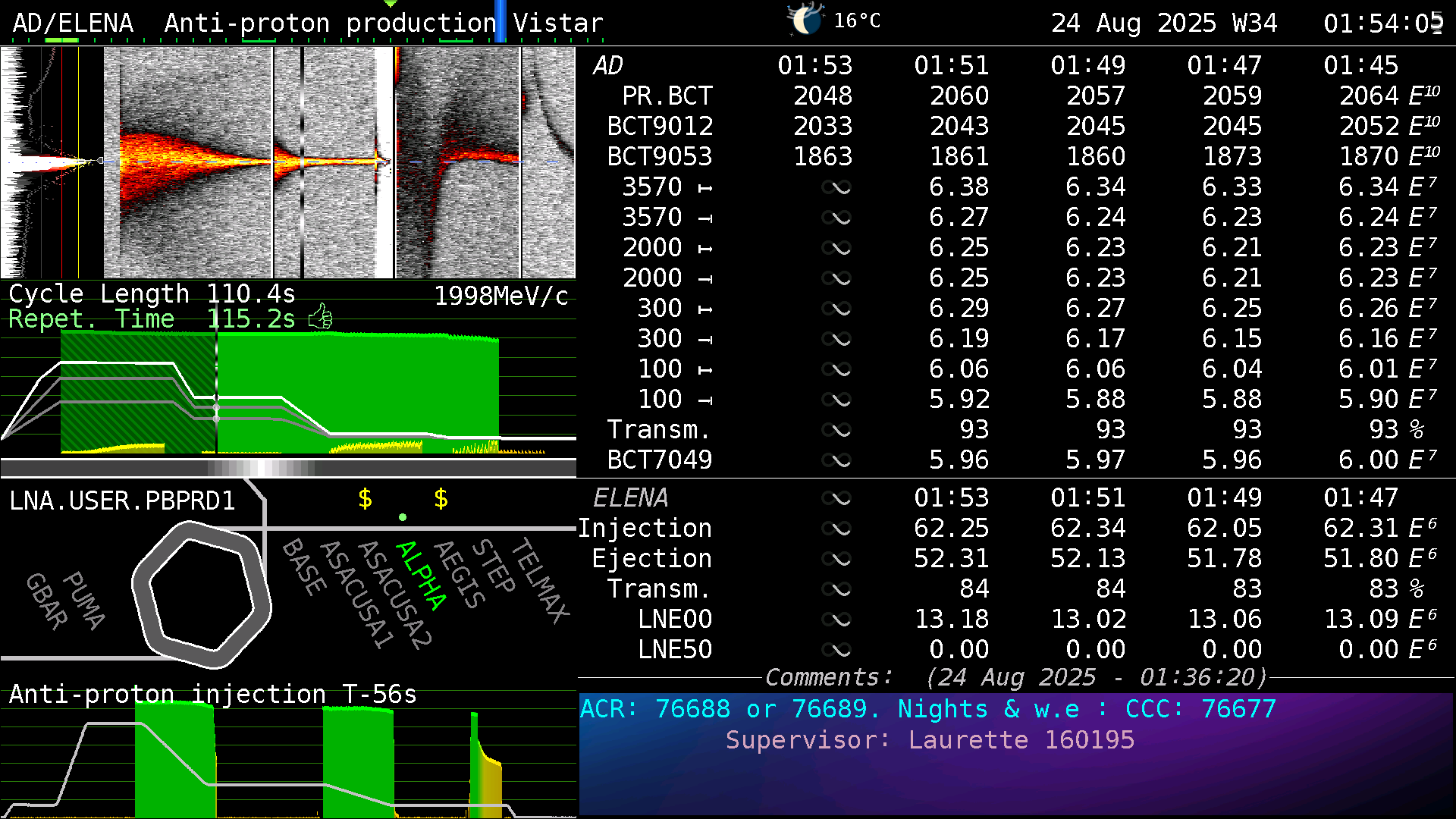Viewport: 1456px width, 819px height.
Task: Click the AD/ELENA title text
Action: point(73,23)
